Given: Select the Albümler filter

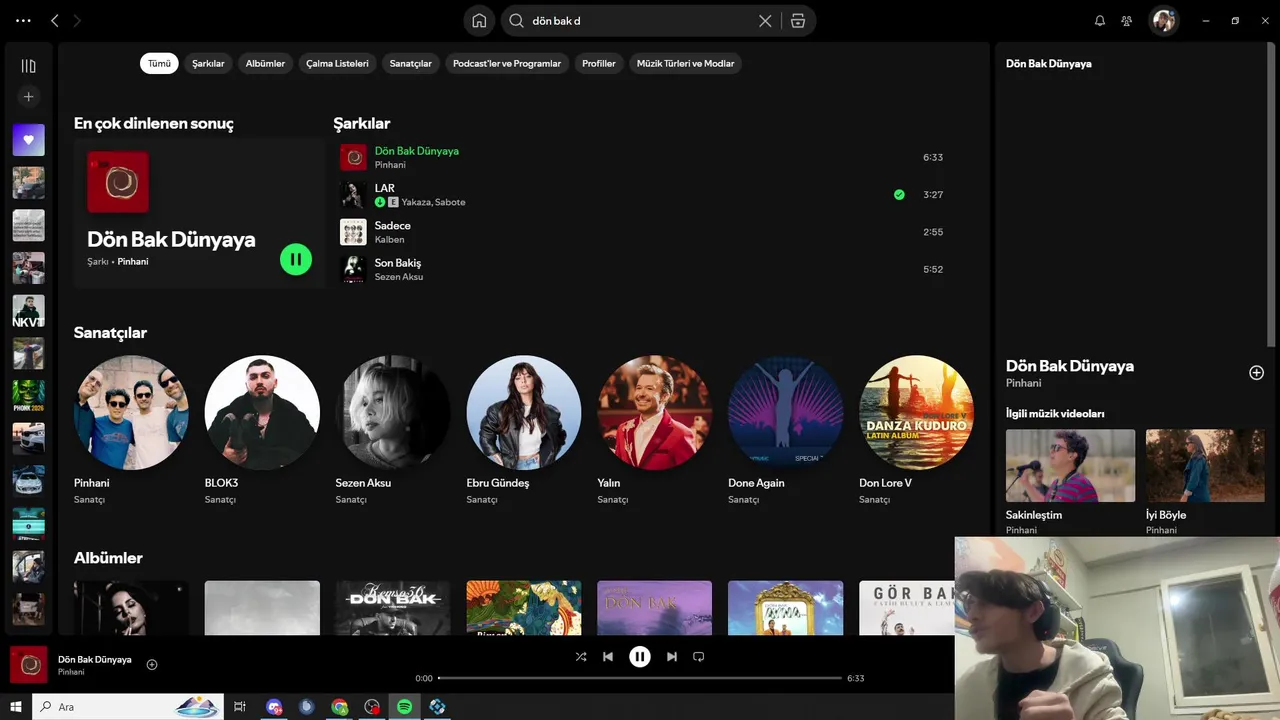Looking at the screenshot, I should click(x=265, y=63).
